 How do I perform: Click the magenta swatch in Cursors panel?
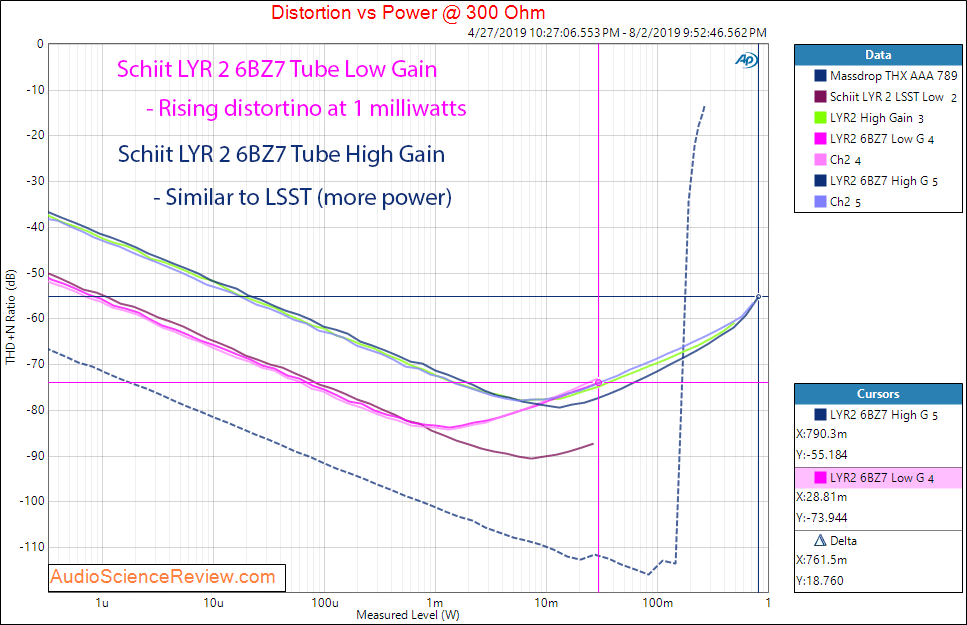click(820, 478)
